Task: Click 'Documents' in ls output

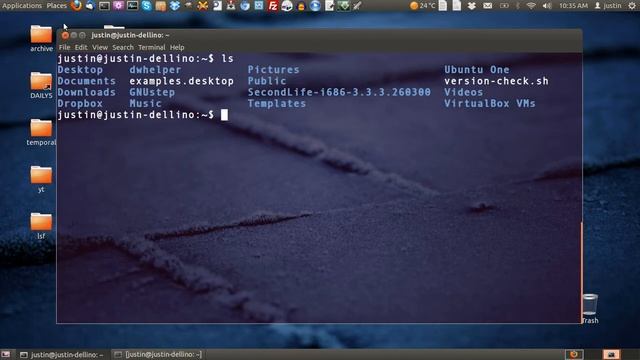Action: coord(87,81)
